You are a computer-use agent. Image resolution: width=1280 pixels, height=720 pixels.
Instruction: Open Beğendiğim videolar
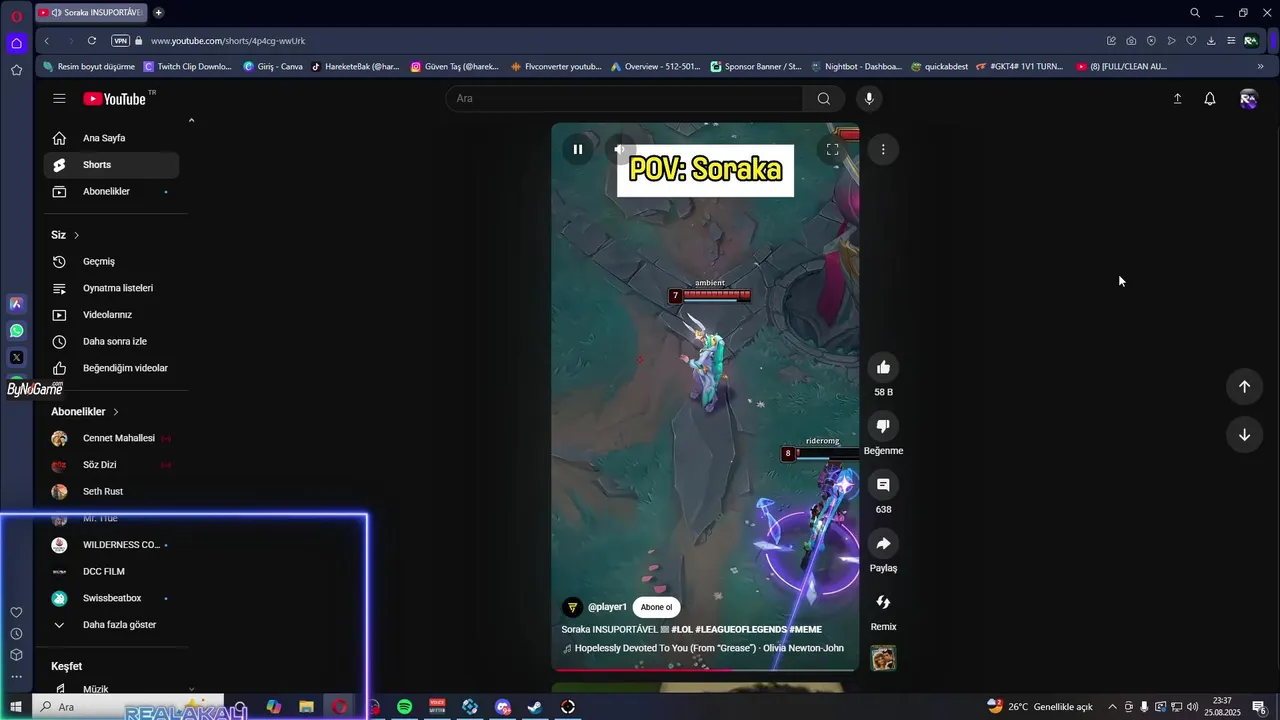111,368
